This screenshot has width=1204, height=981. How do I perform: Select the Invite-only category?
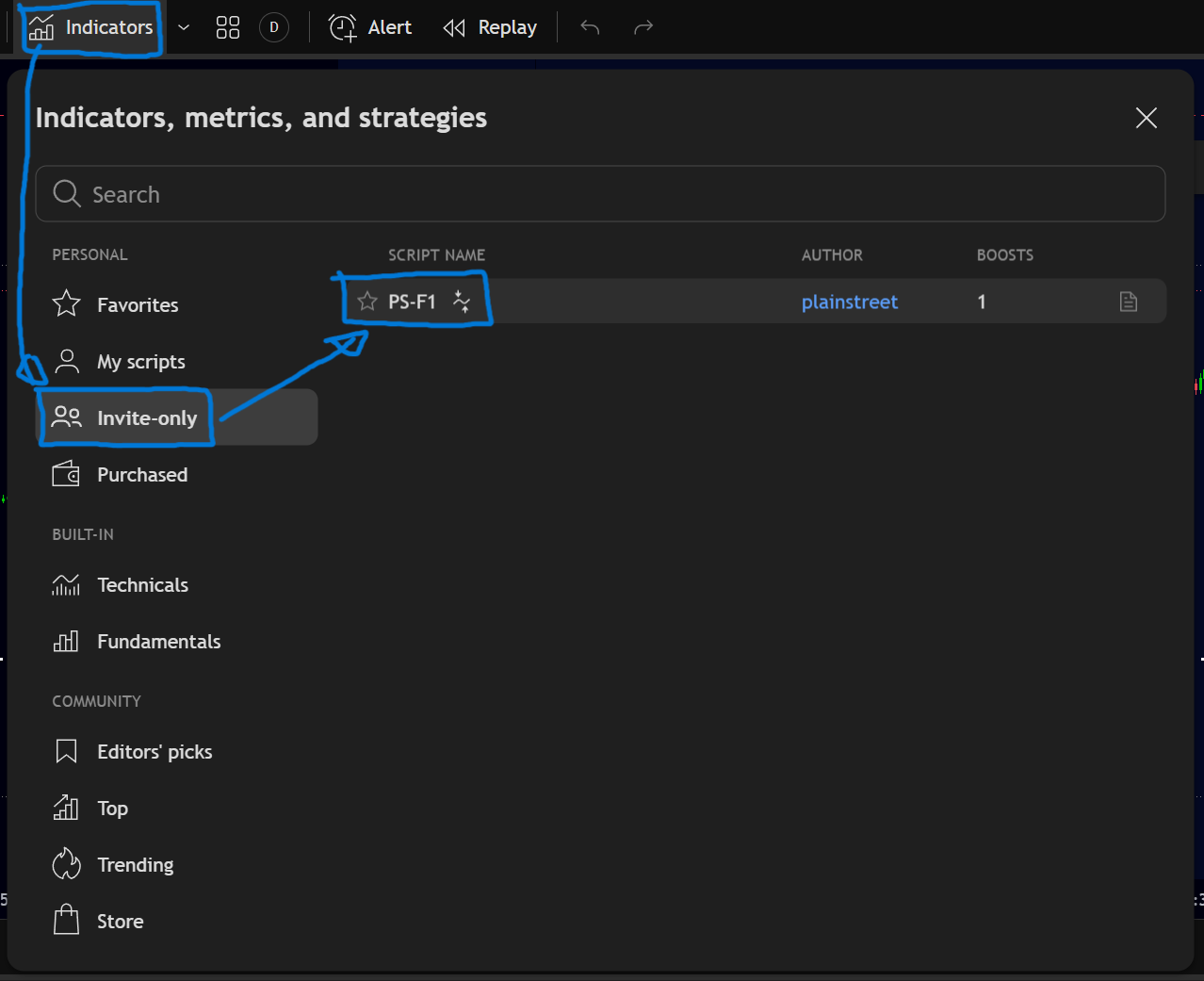(x=176, y=417)
